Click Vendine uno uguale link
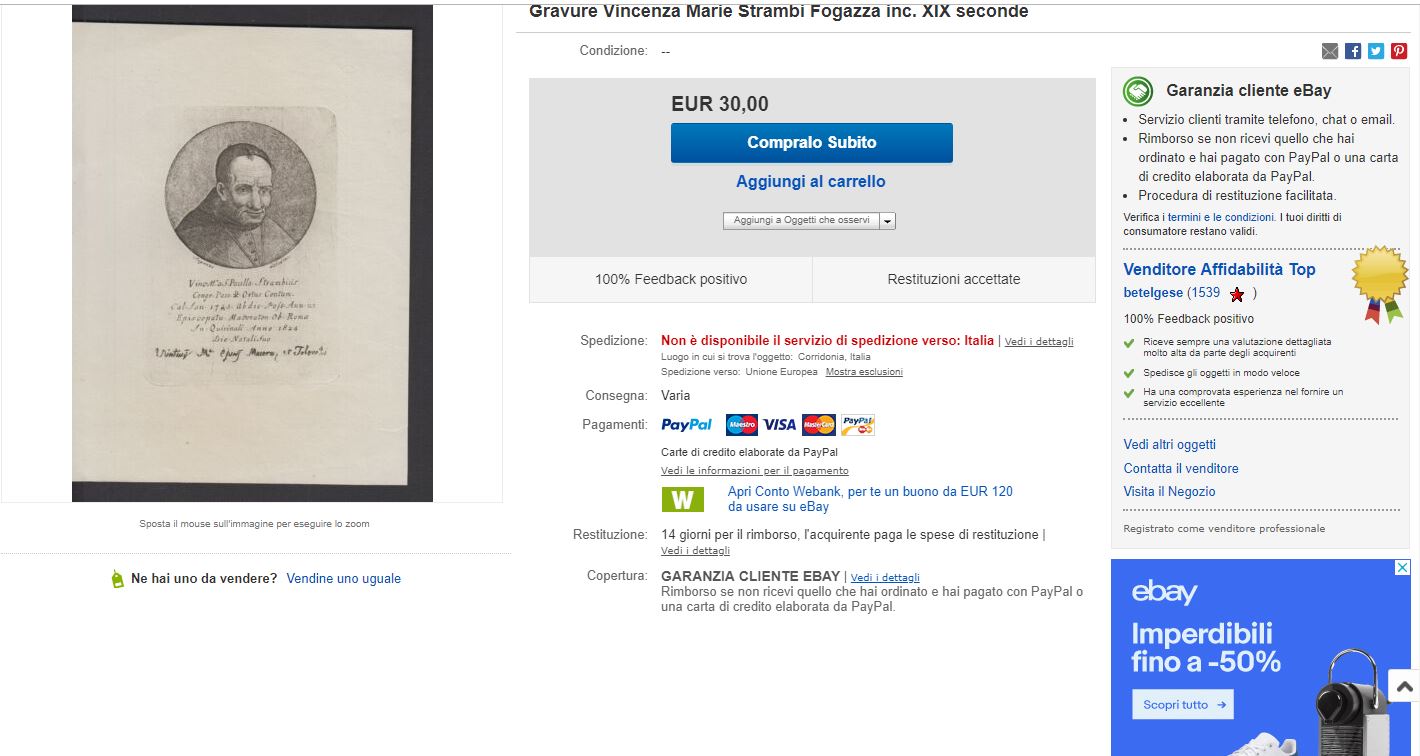This screenshot has height=756, width=1420. coord(344,578)
